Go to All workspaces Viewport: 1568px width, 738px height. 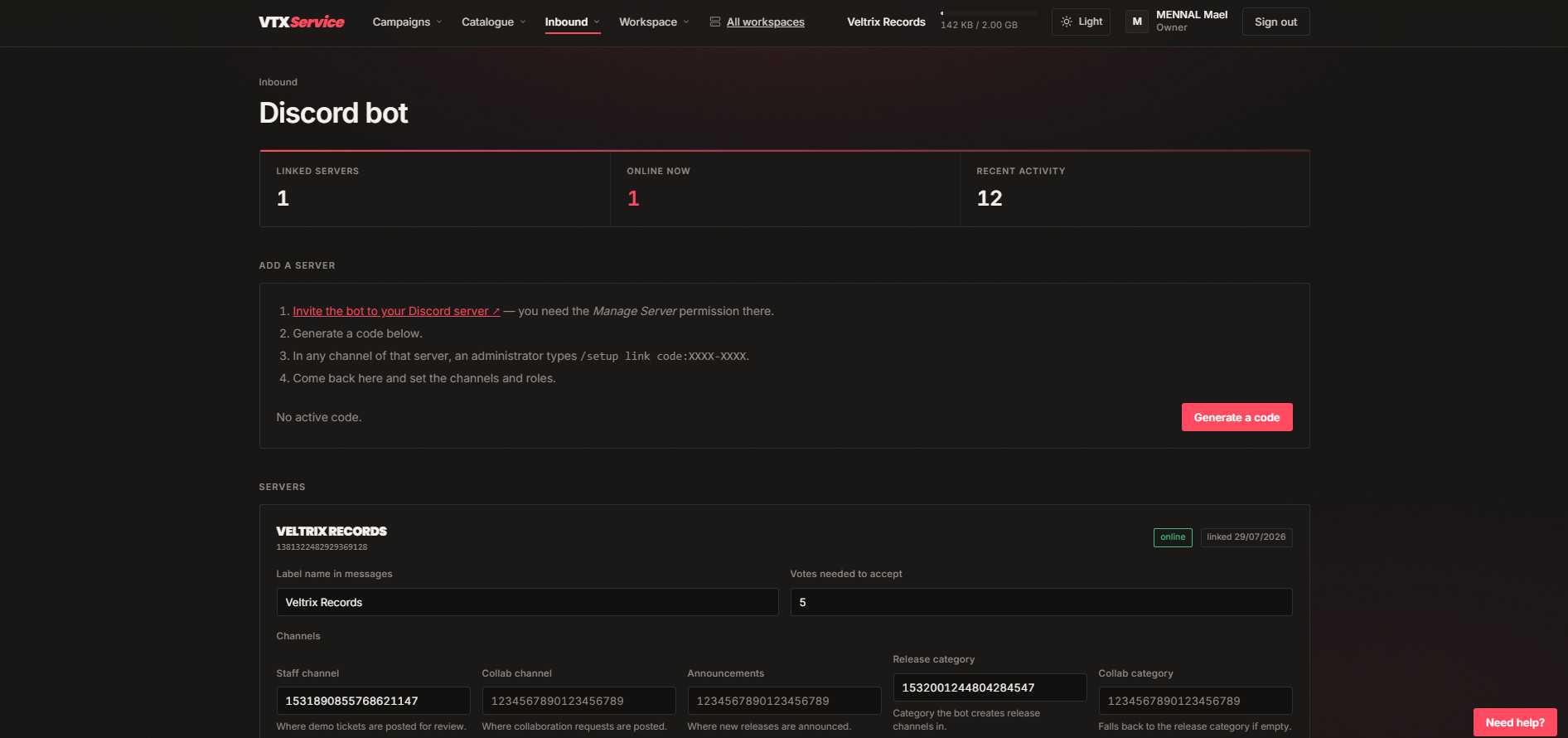(766, 22)
